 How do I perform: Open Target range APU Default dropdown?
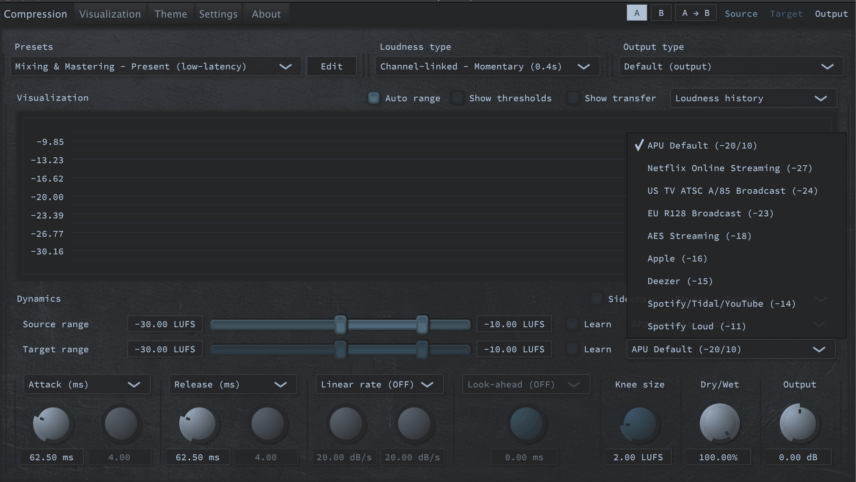click(730, 349)
